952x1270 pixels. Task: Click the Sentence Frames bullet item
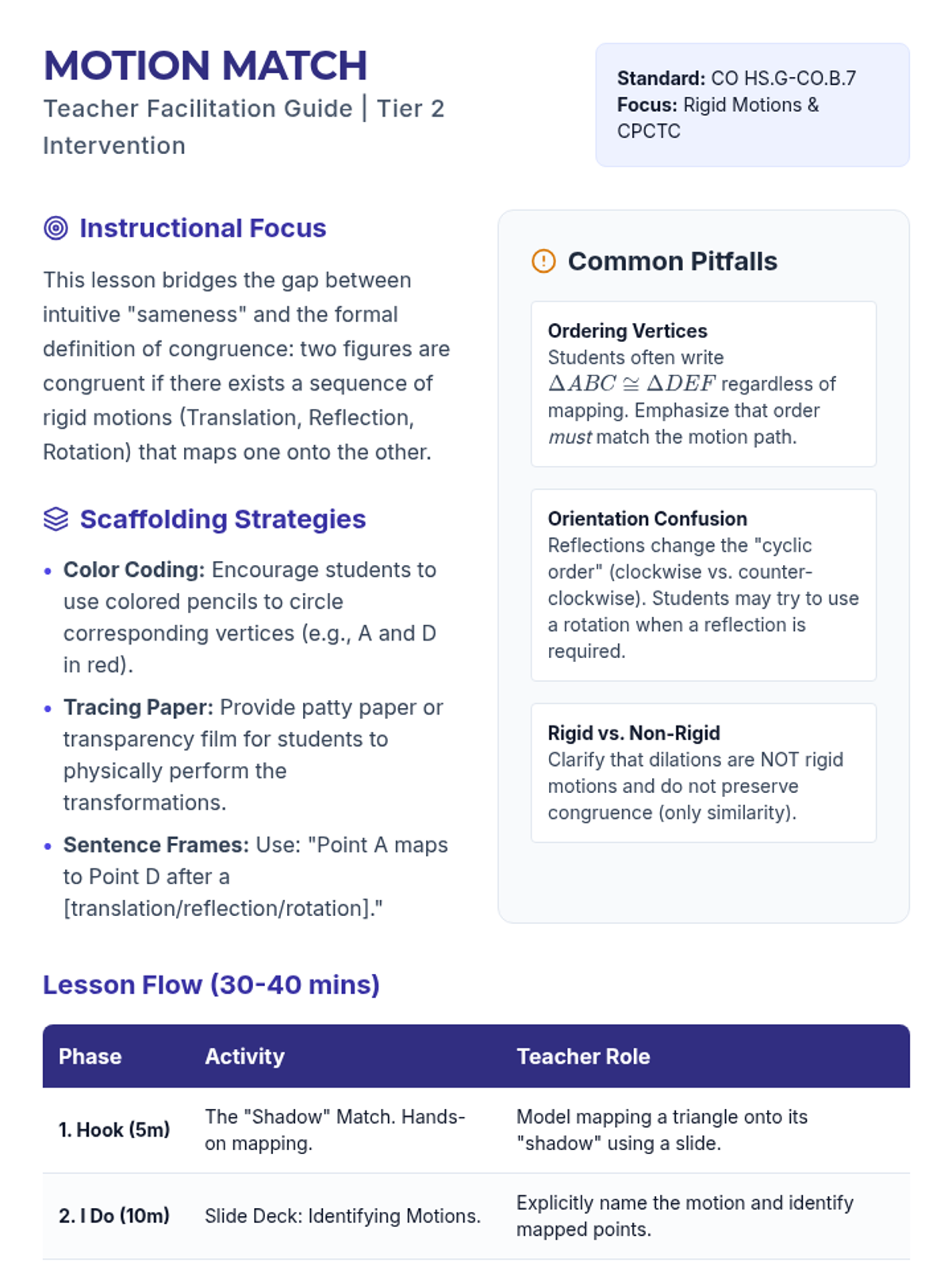[x=255, y=876]
